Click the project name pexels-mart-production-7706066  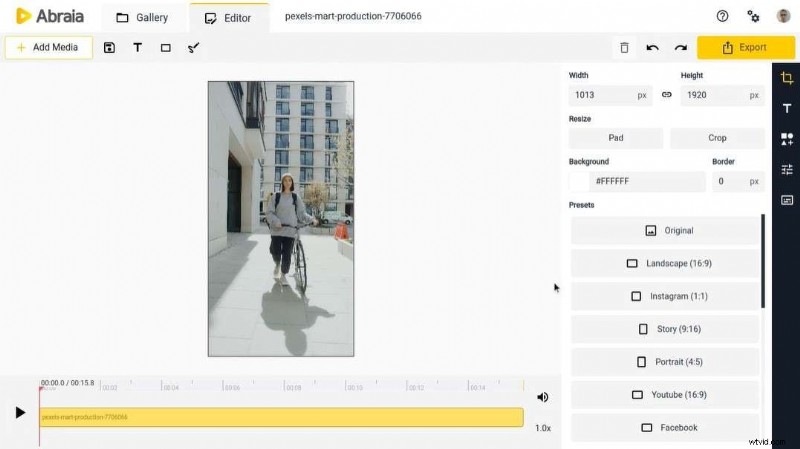353,16
